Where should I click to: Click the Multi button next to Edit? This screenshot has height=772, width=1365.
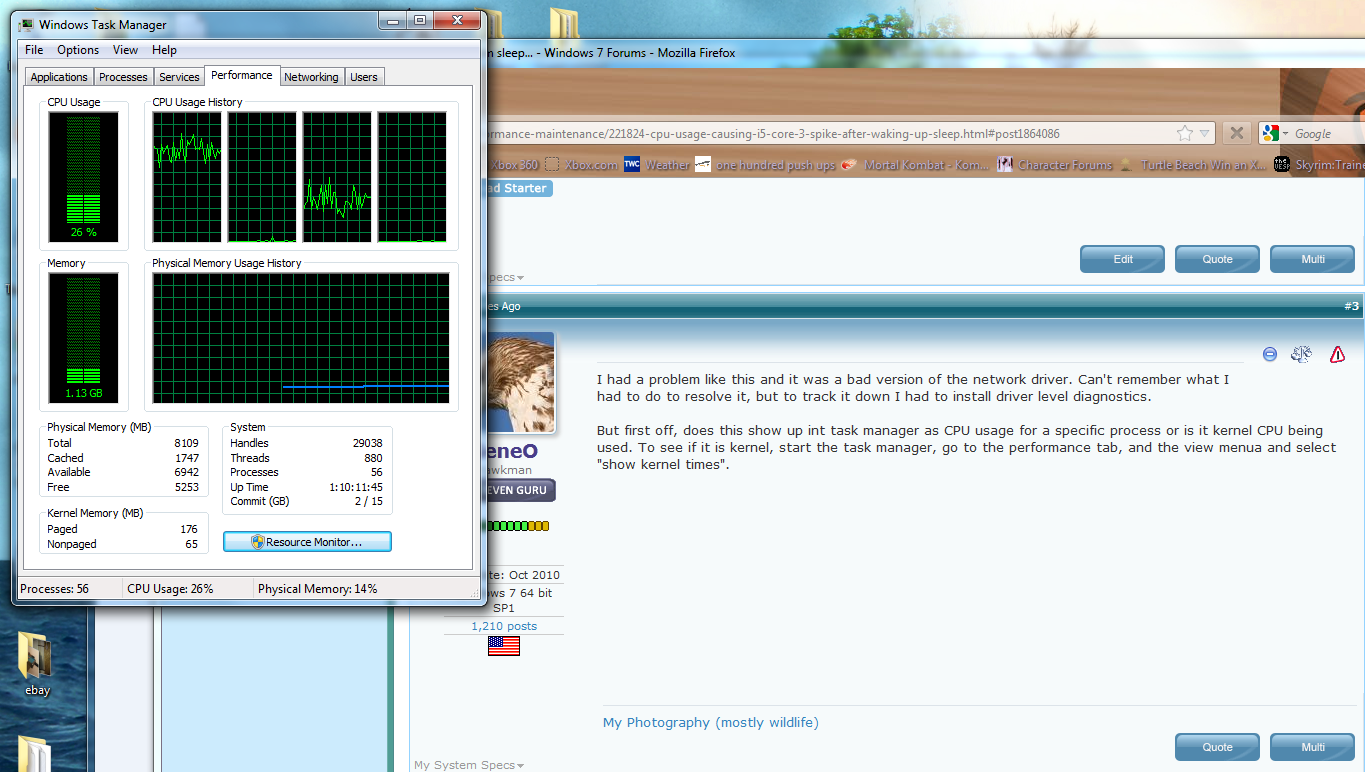click(x=1312, y=259)
